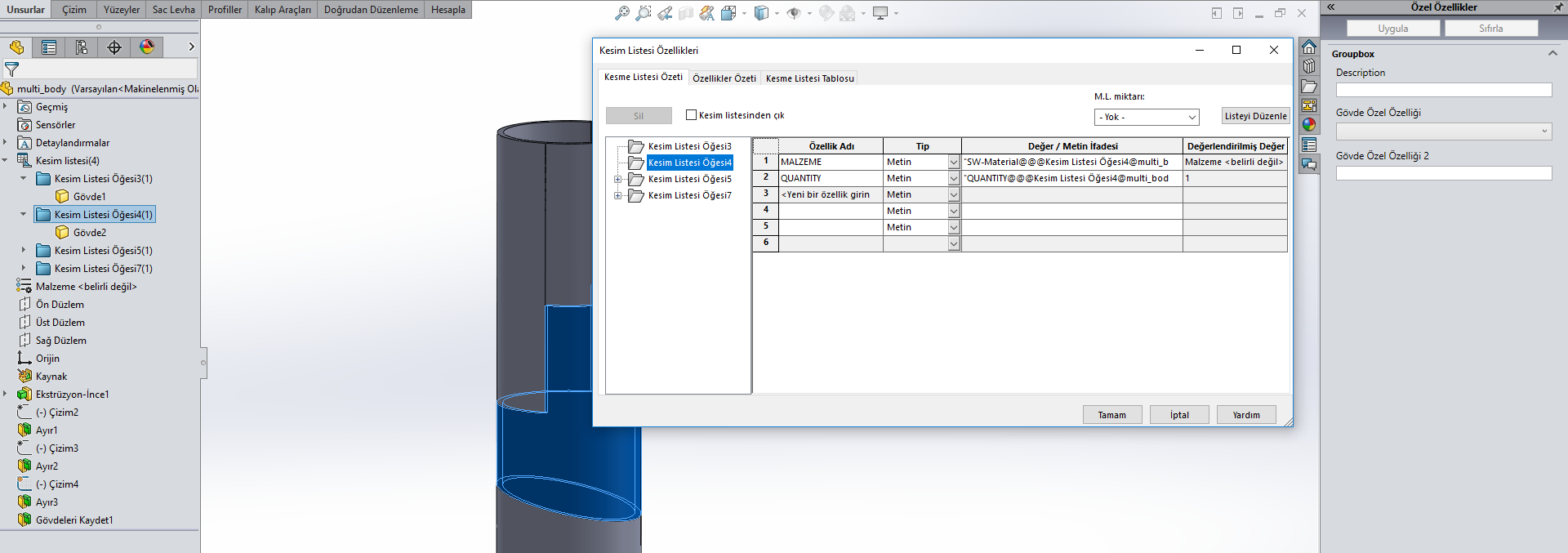The height and width of the screenshot is (553, 1568).
Task: Enable the 'Kesim listesinden çık' checkbox
Action: pyautogui.click(x=692, y=115)
